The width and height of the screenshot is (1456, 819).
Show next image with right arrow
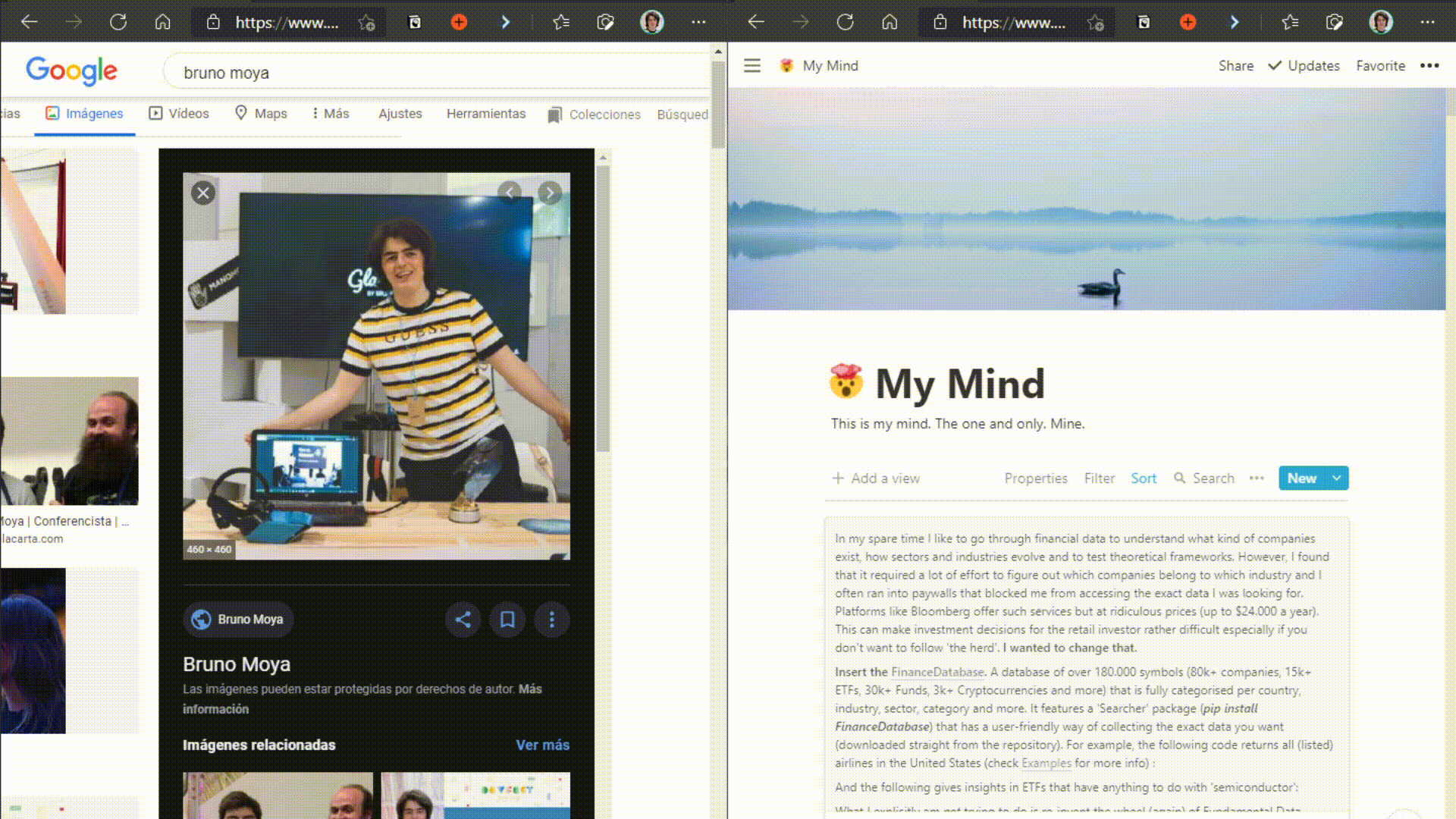[550, 193]
